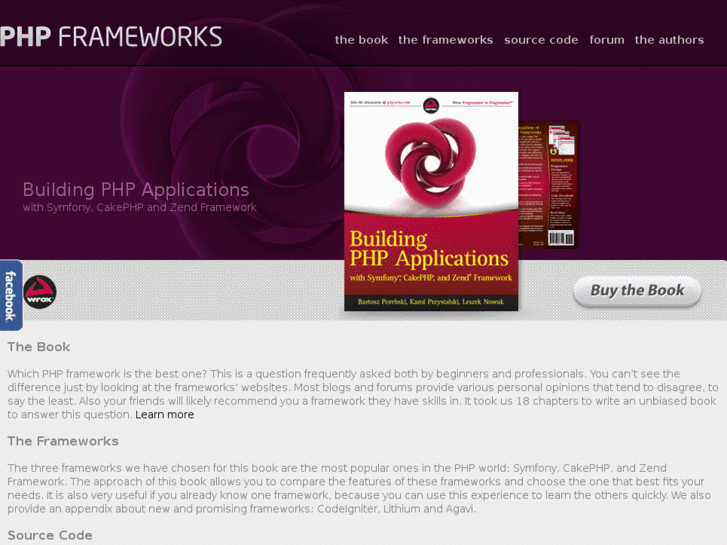This screenshot has width=727, height=545.
Task: Click the Wrox logo icon
Action: click(40, 292)
